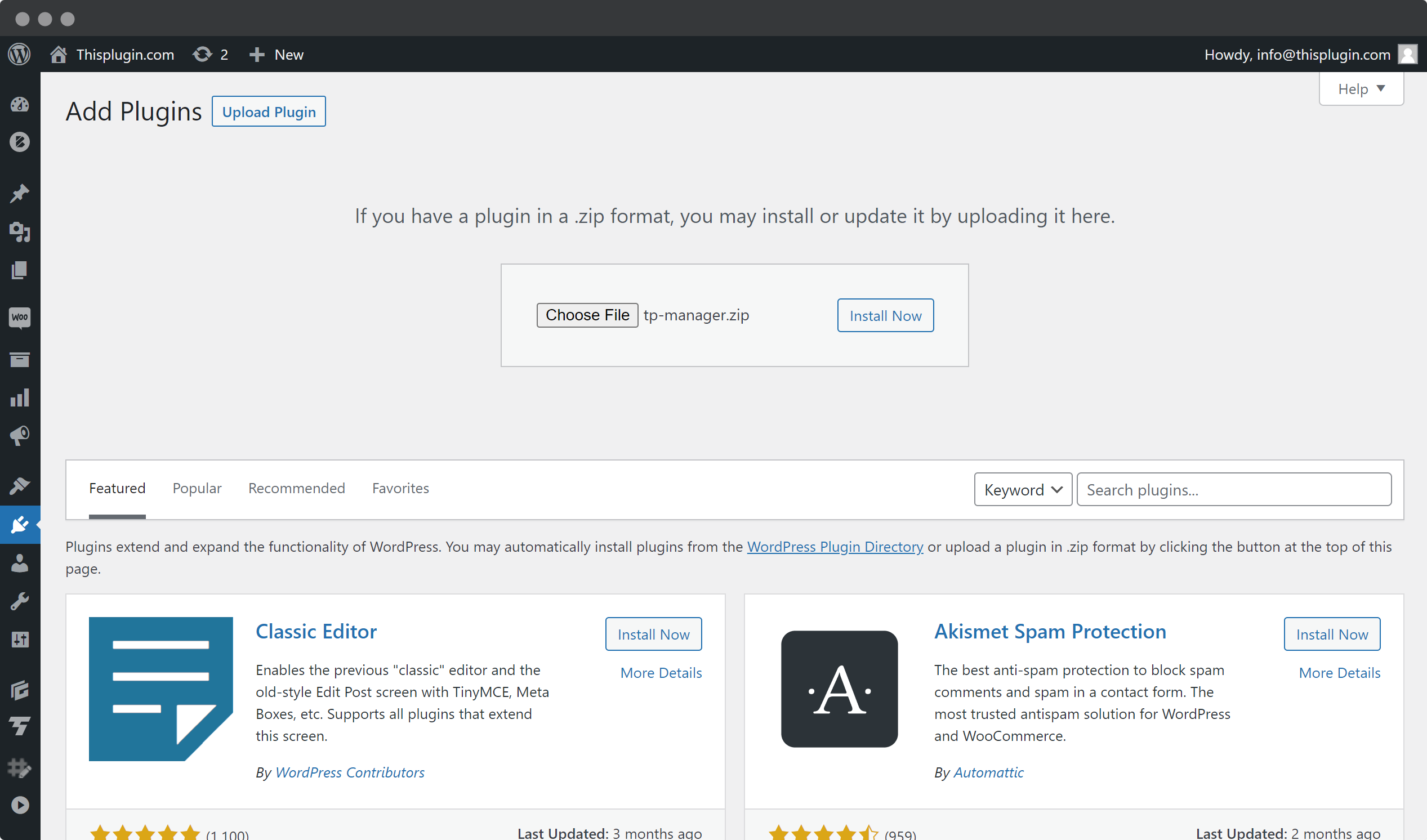The width and height of the screenshot is (1427, 840).
Task: Open the lightning-bolt plugin sidebar icon
Action: [x=20, y=727]
